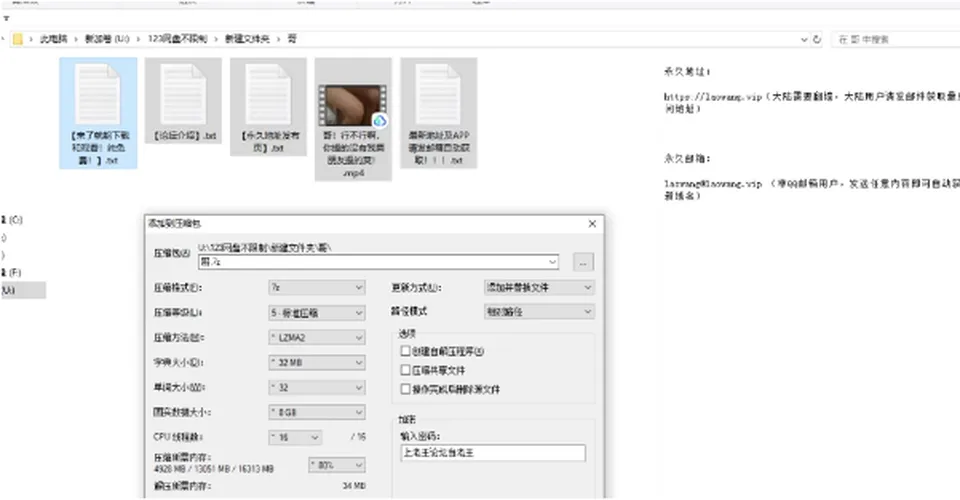Select drive (C:) in navigation pane

12,220
